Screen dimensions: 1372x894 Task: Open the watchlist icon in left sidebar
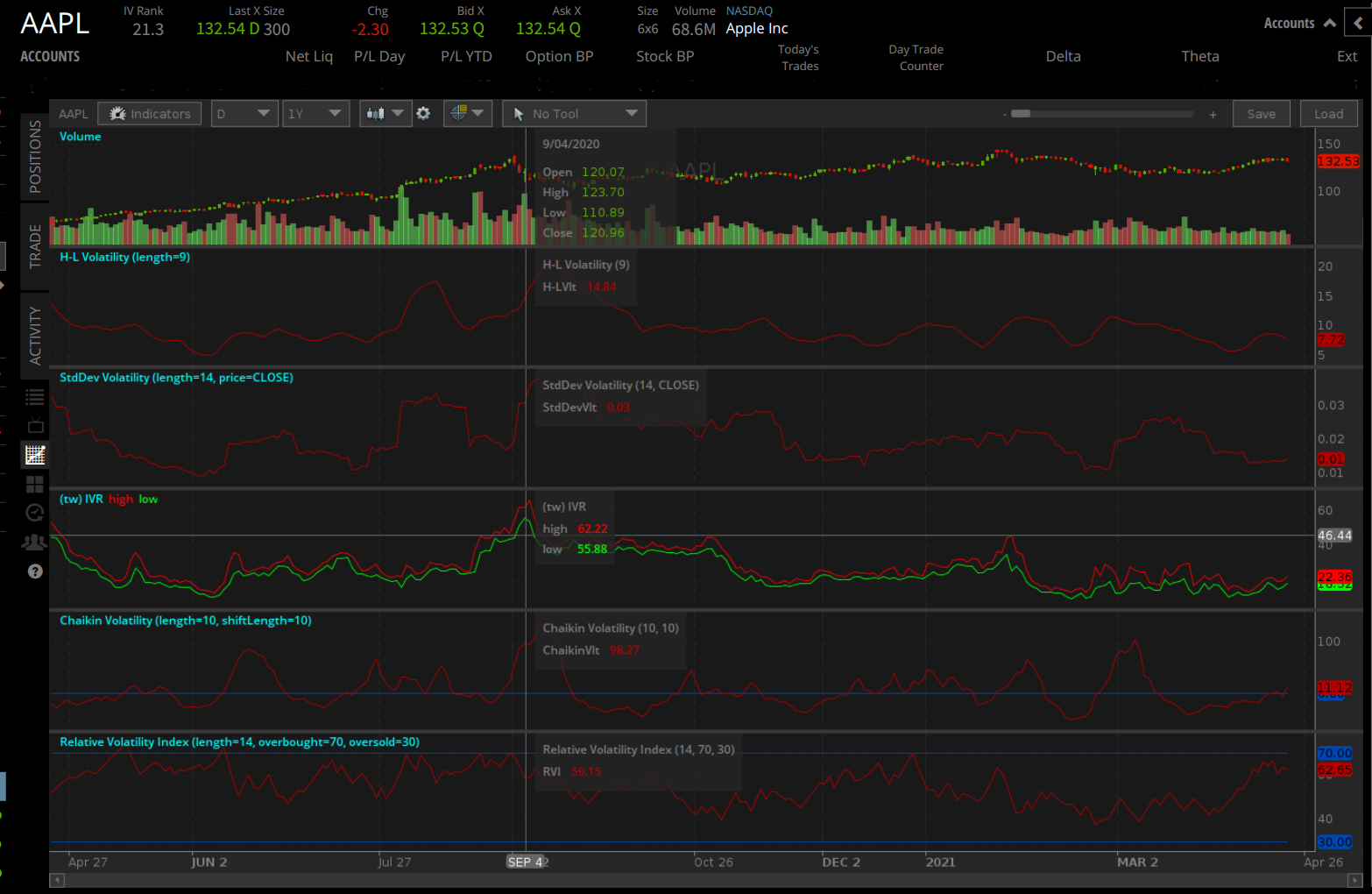point(35,397)
